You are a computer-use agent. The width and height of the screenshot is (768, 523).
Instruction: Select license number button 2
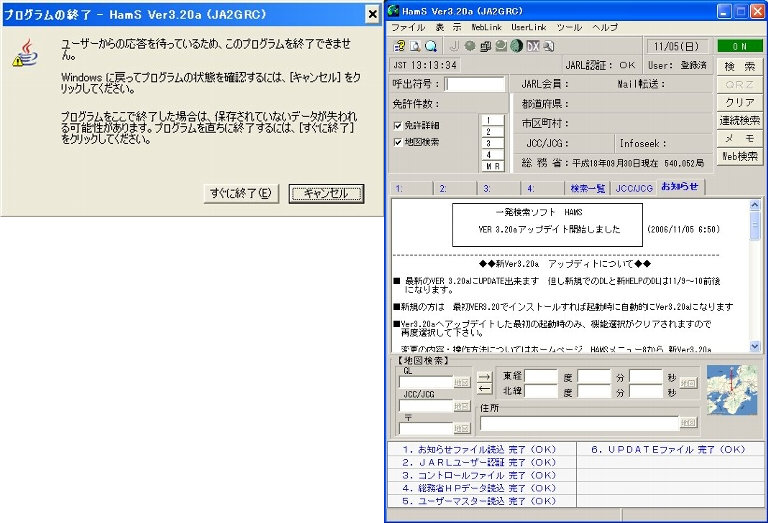(492, 132)
